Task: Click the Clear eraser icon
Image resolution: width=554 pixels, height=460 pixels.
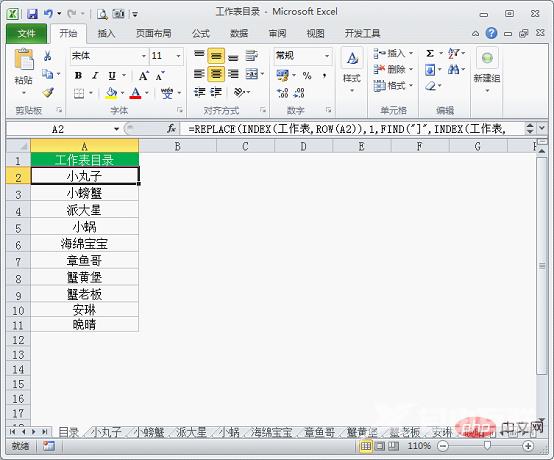Action: [x=430, y=85]
